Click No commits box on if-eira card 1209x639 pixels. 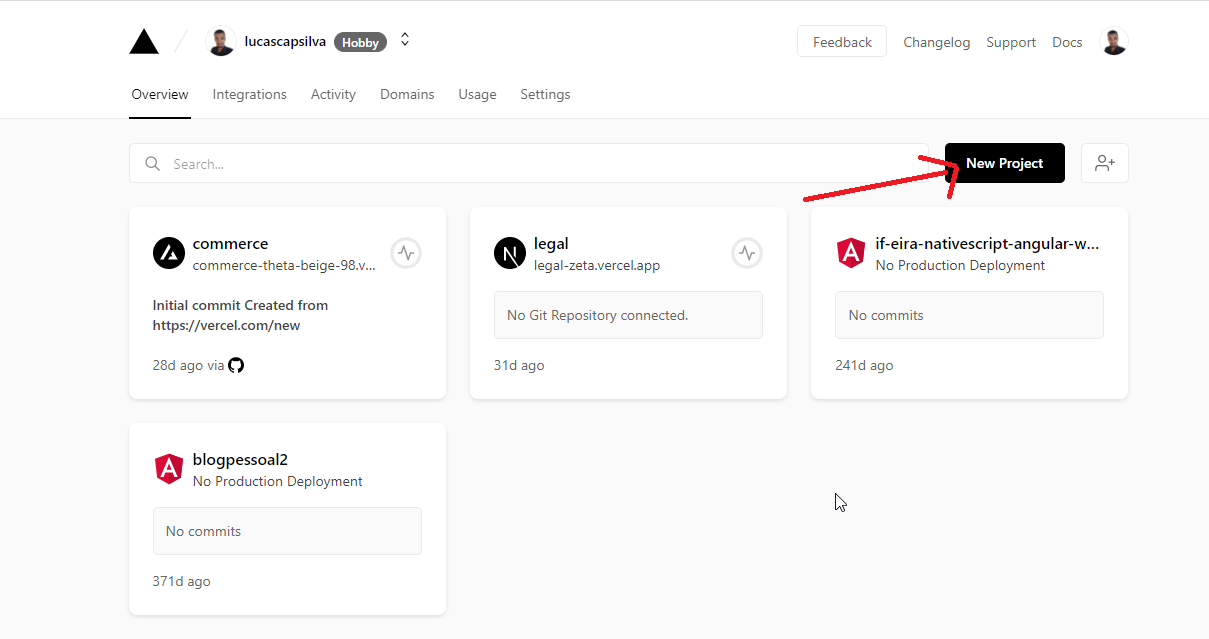pyautogui.click(x=969, y=315)
